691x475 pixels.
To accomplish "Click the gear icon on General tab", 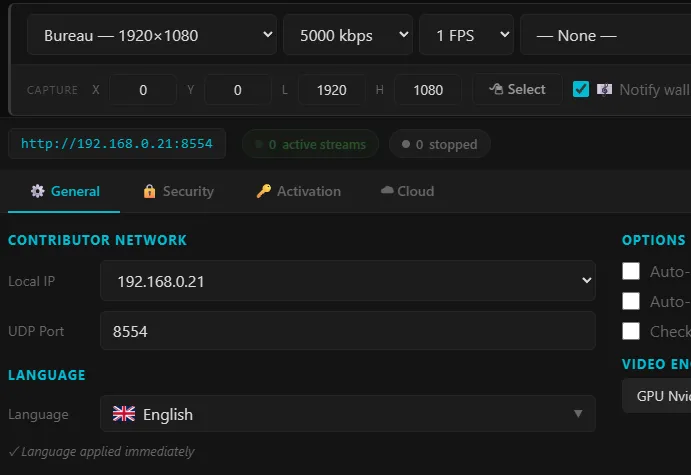I will (37, 191).
